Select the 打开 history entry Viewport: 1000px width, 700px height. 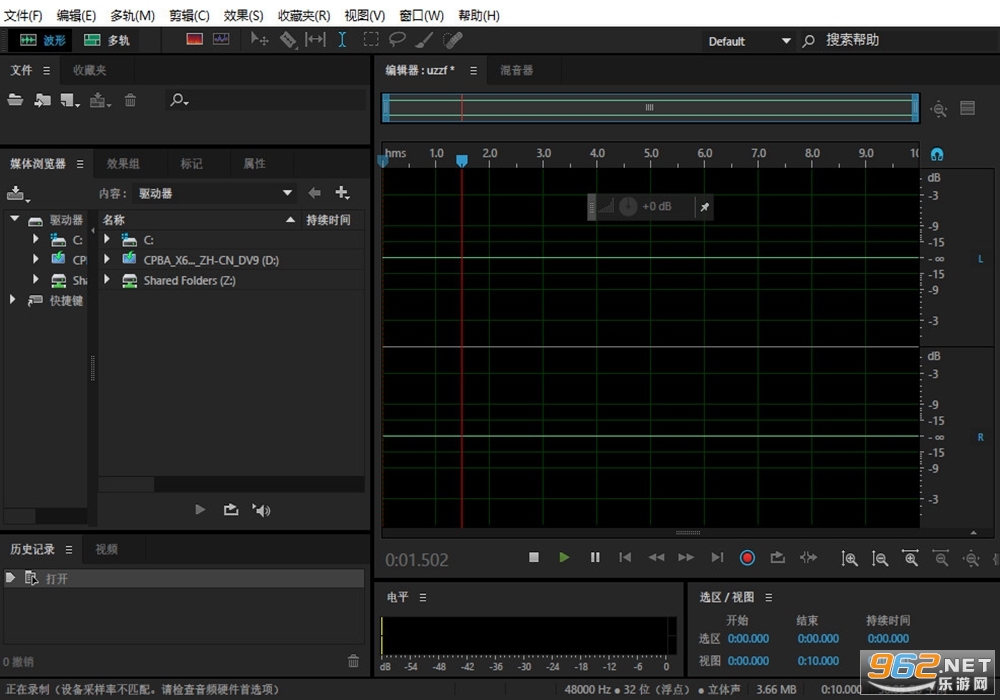point(184,578)
